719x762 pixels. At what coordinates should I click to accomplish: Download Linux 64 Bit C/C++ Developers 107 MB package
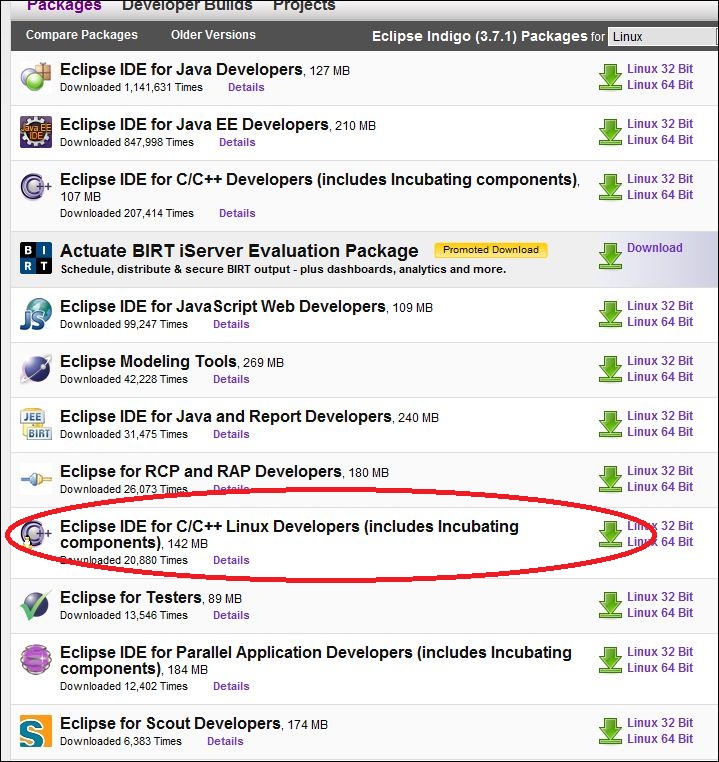[660, 195]
